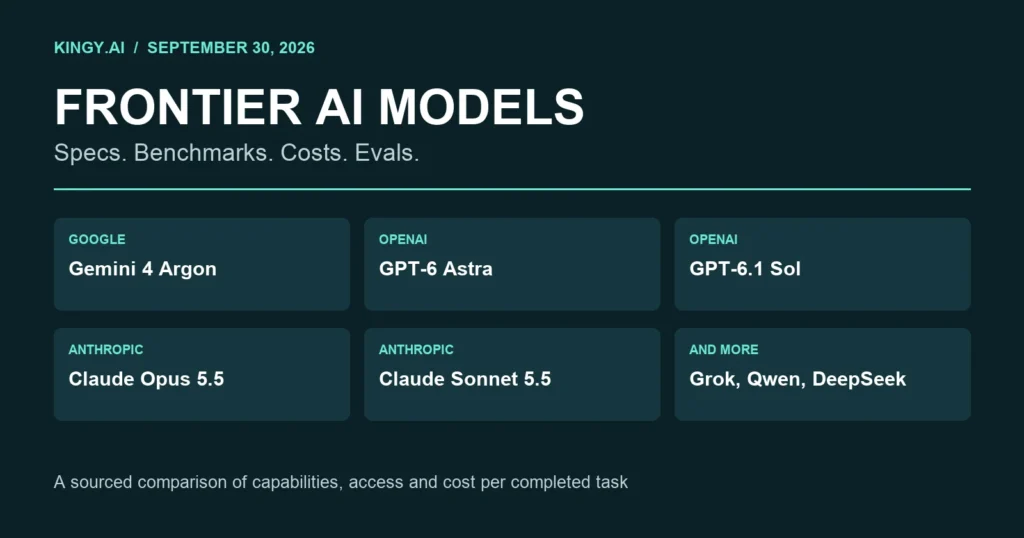Click the OPENAI label above GPT-6.1 Sol
This screenshot has width=1024, height=538.
(x=713, y=240)
